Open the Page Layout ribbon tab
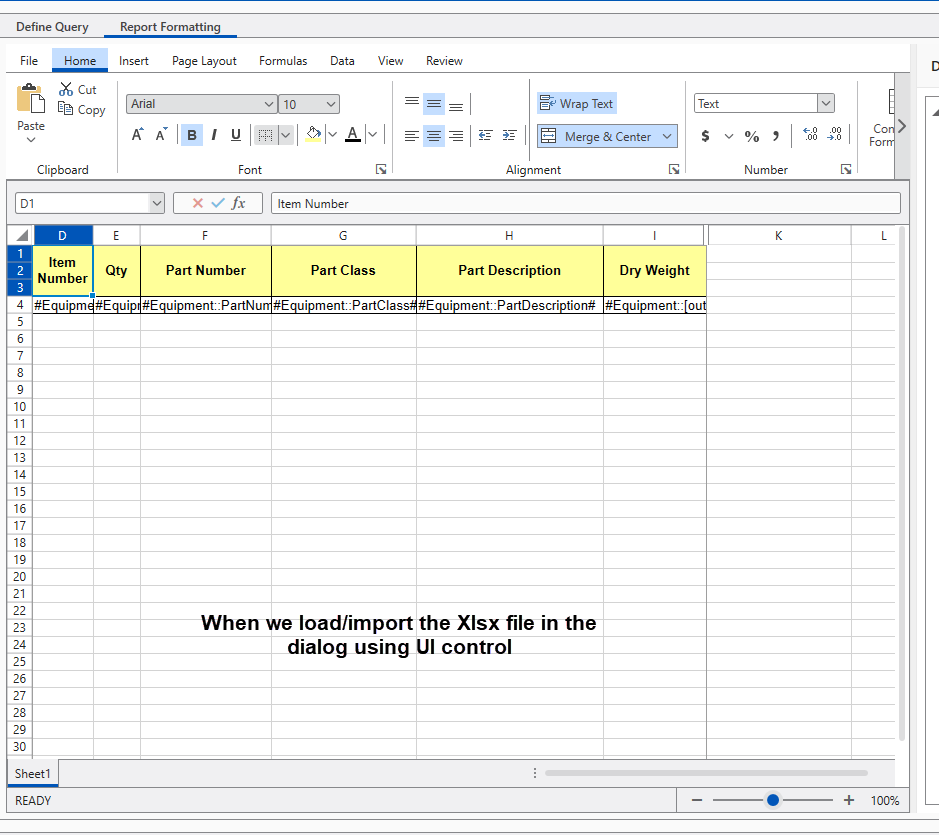Image resolution: width=939 pixels, height=835 pixels. (204, 61)
